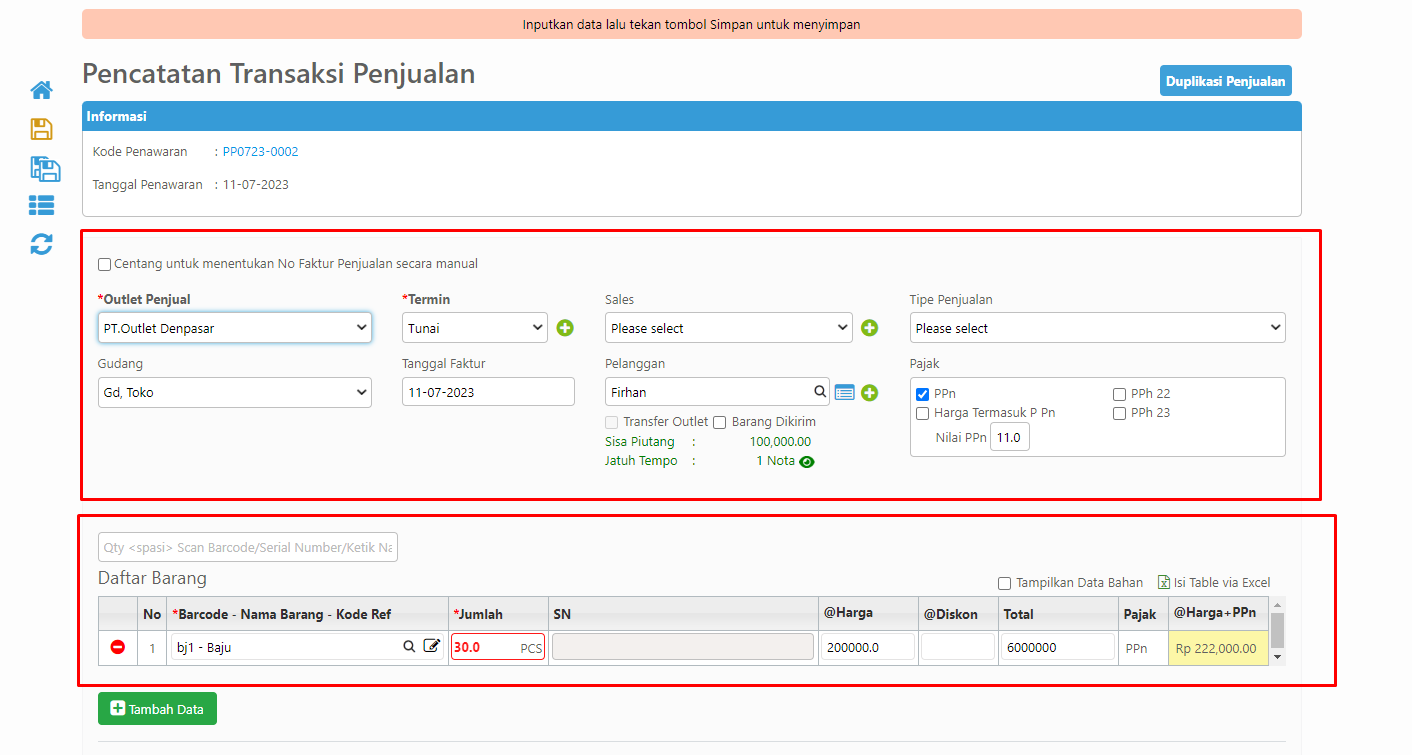Click Duplikasi Penjualan button
This screenshot has width=1412, height=755.
point(1226,81)
